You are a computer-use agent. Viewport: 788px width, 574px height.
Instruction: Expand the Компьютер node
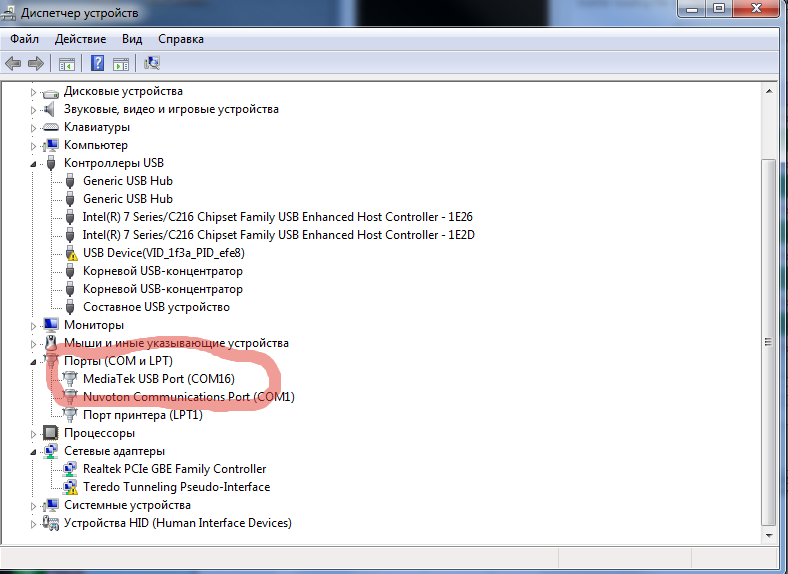(33, 146)
